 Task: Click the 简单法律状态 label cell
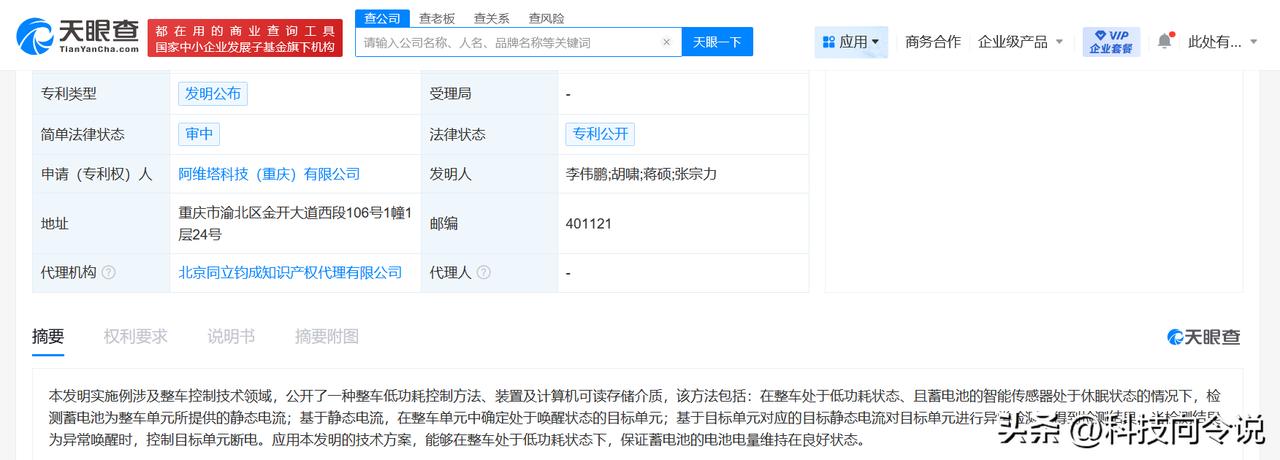100,134
